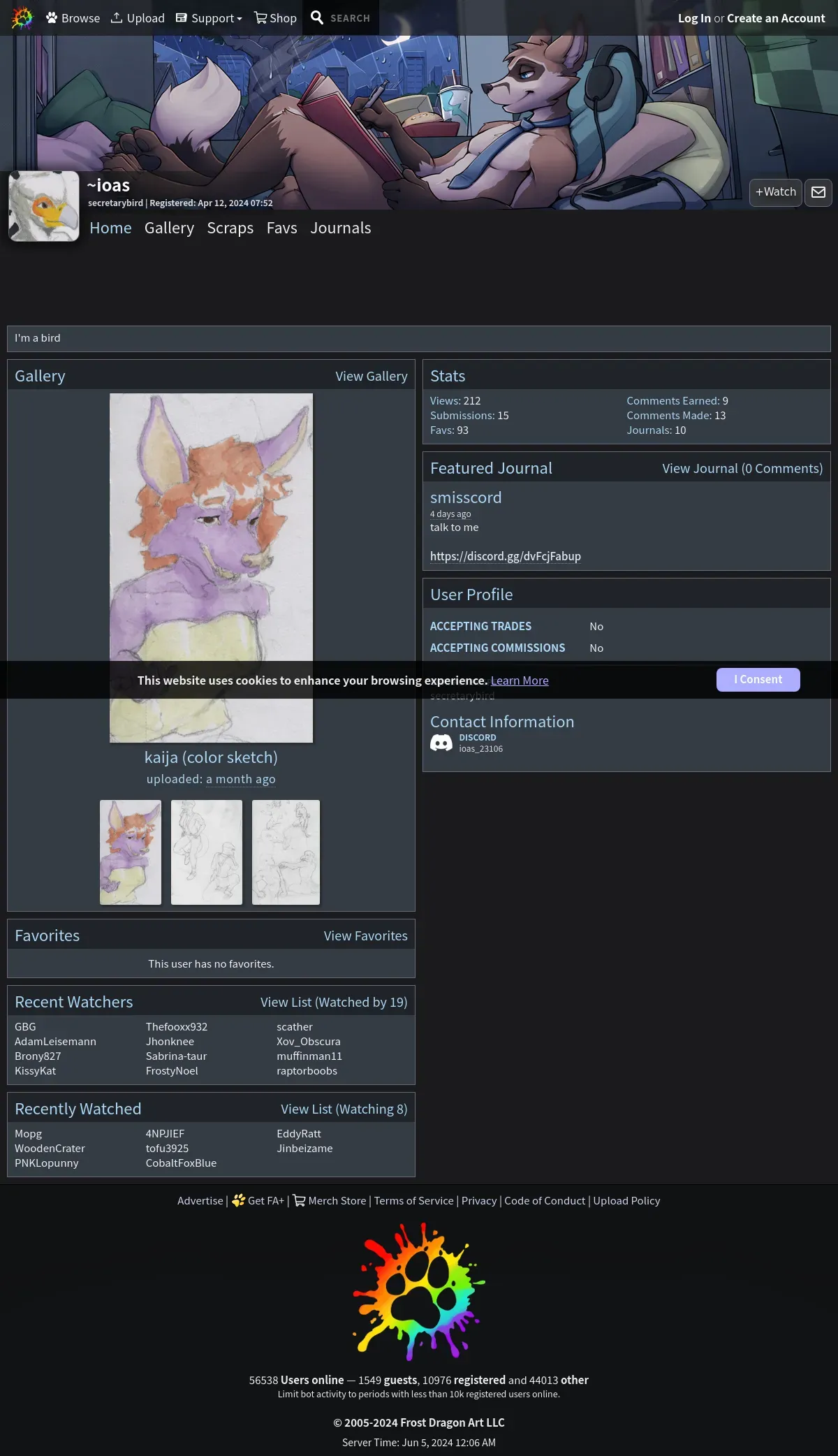838x1456 pixels.
Task: Click the Discord logo icon
Action: click(441, 743)
